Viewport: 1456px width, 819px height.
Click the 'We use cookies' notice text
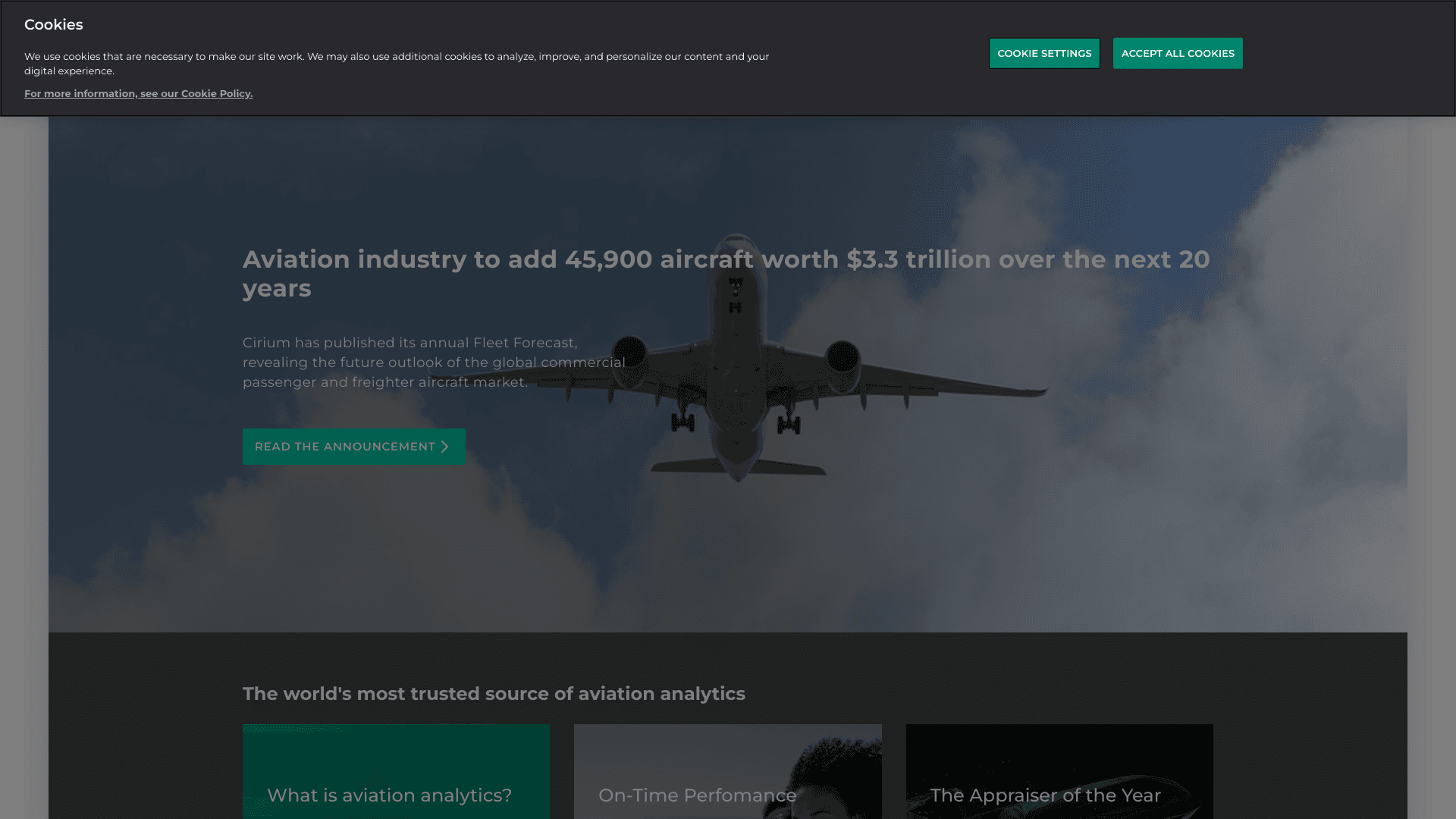point(397,64)
